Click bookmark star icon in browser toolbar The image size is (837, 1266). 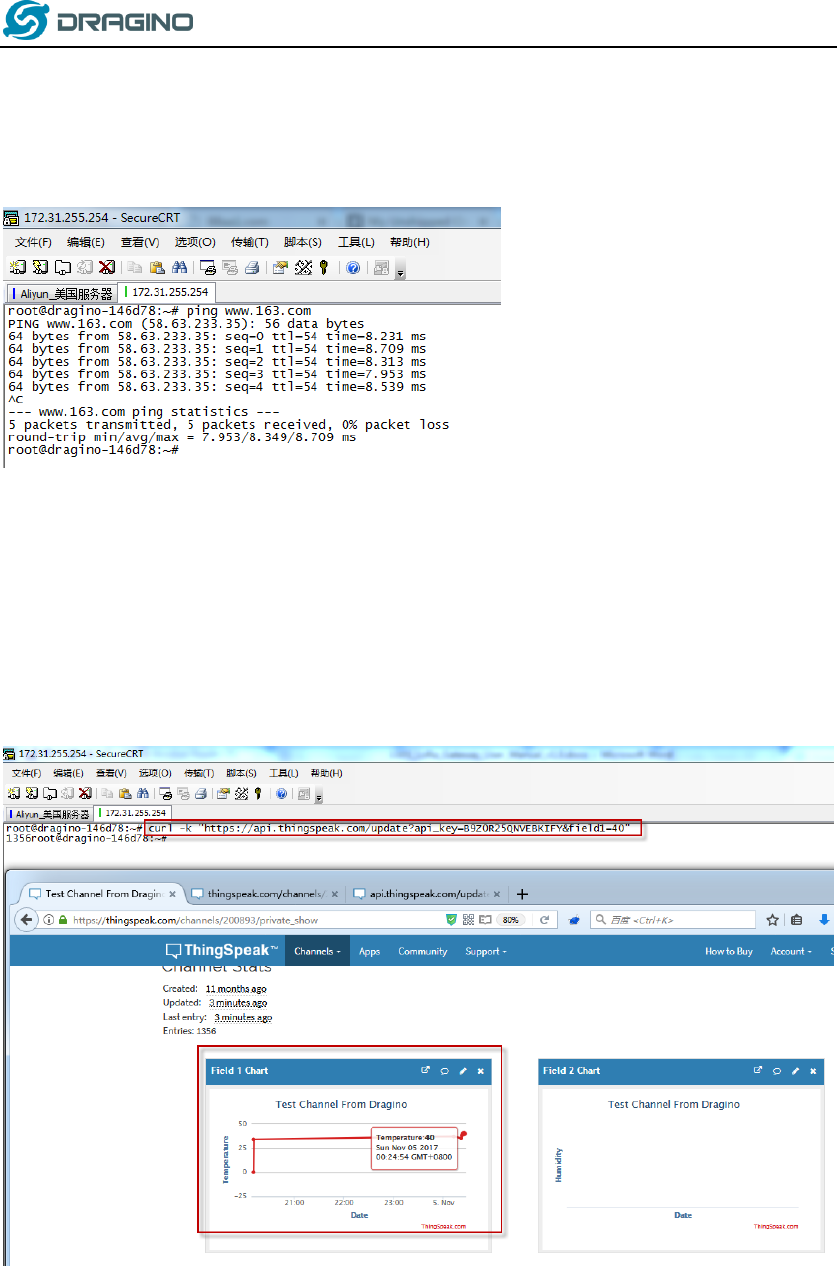(772, 919)
